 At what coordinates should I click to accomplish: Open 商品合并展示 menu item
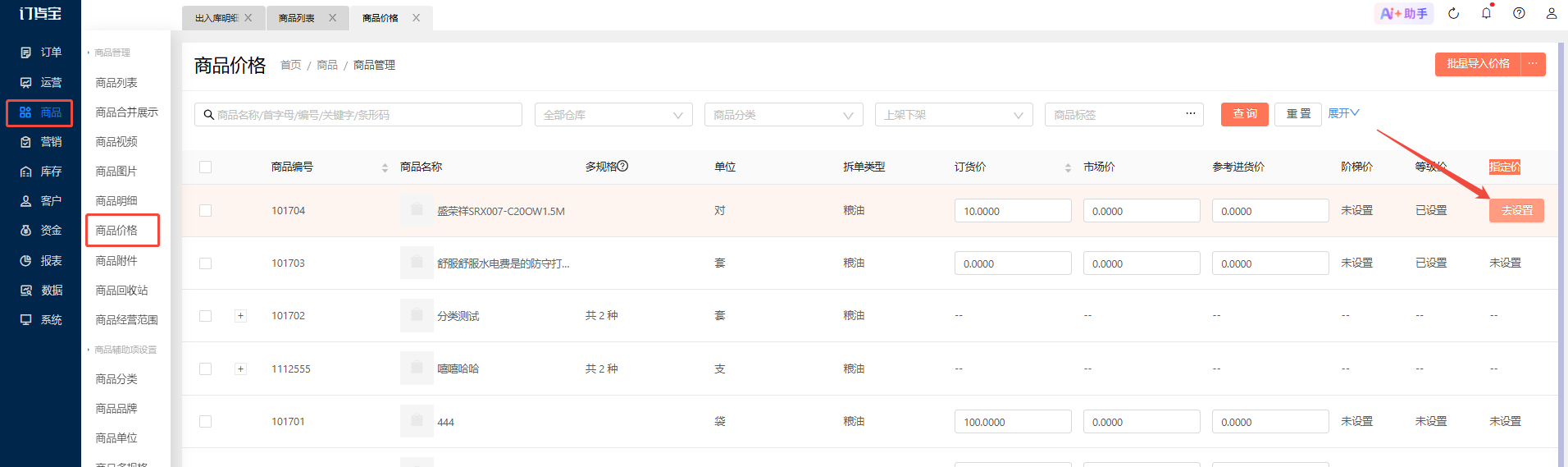coord(126,112)
